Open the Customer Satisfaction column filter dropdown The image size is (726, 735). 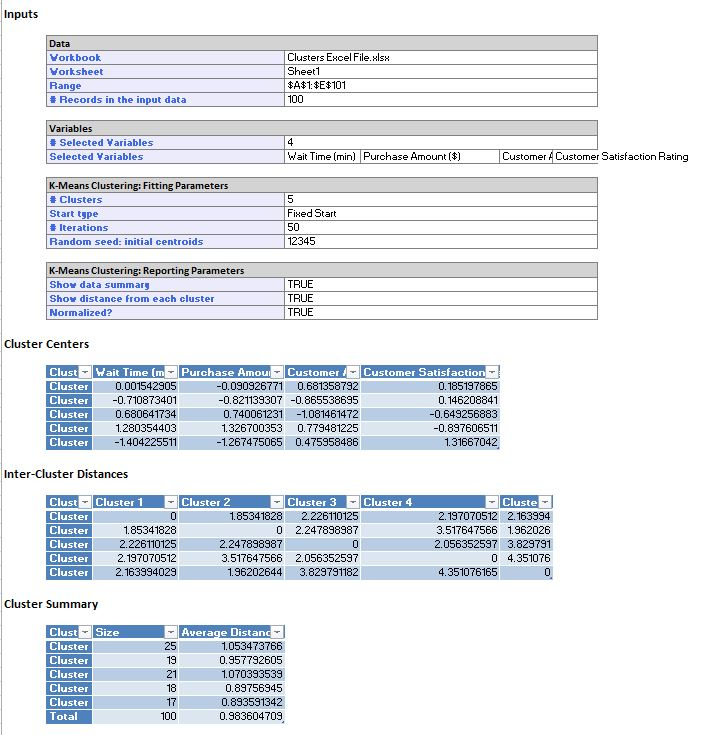tap(492, 372)
